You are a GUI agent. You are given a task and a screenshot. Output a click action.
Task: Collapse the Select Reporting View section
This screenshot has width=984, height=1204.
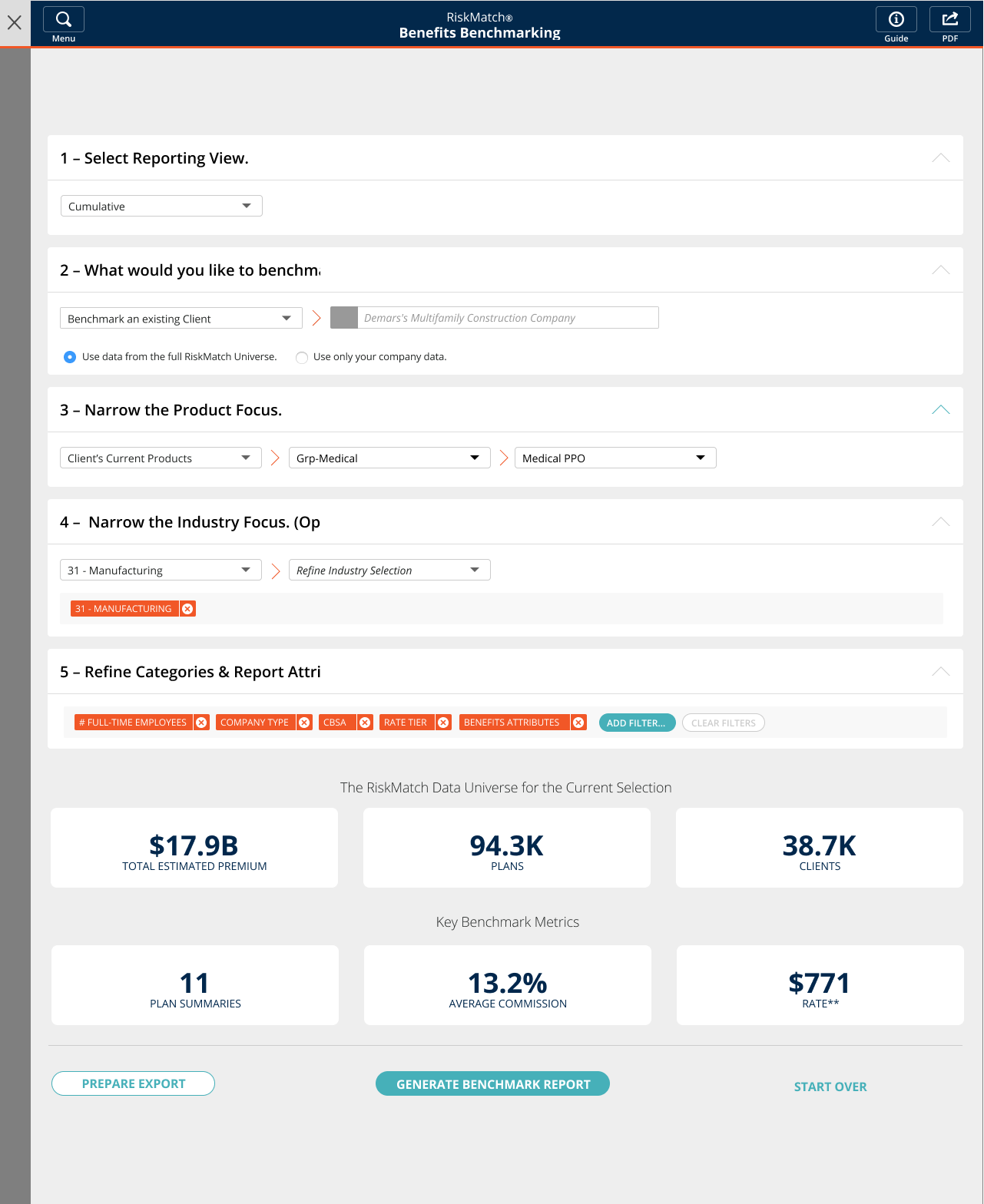click(941, 158)
